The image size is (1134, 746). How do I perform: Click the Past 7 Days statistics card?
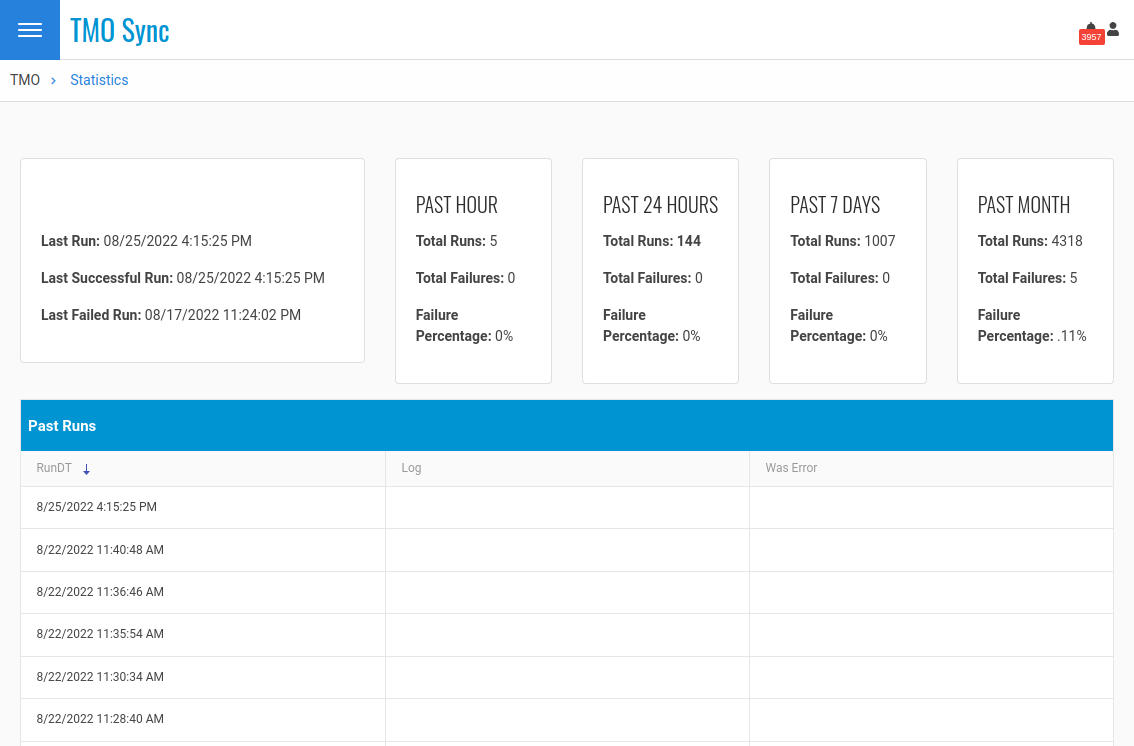pos(847,270)
